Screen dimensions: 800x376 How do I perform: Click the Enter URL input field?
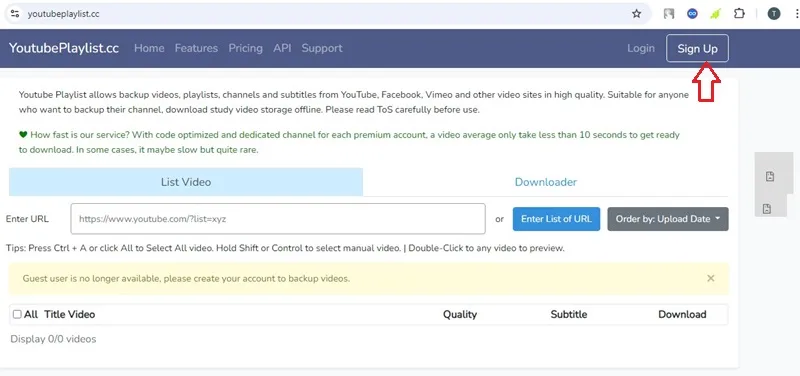(x=278, y=219)
